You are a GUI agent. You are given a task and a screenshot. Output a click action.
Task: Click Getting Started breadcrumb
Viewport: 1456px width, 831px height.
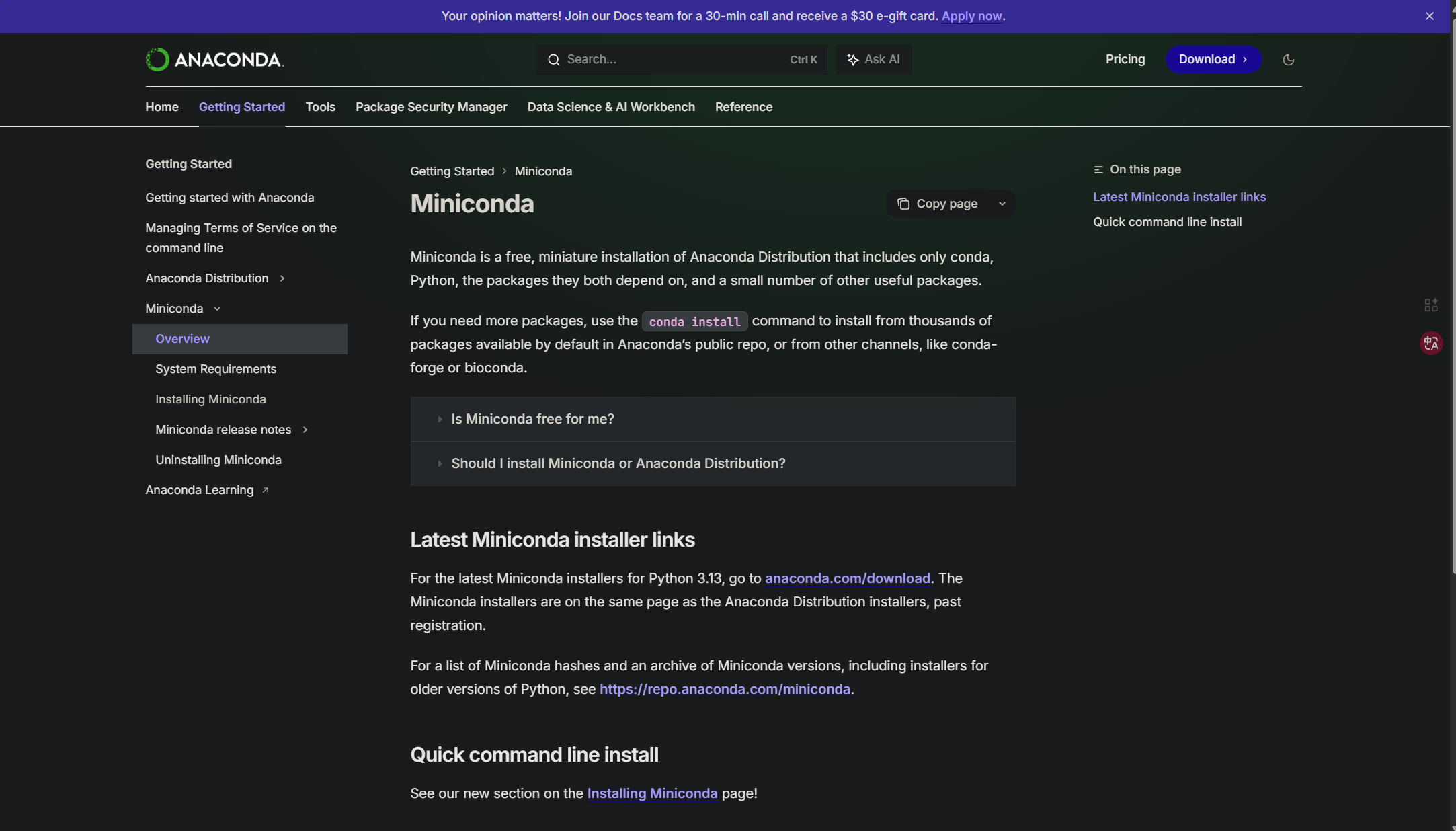click(452, 171)
